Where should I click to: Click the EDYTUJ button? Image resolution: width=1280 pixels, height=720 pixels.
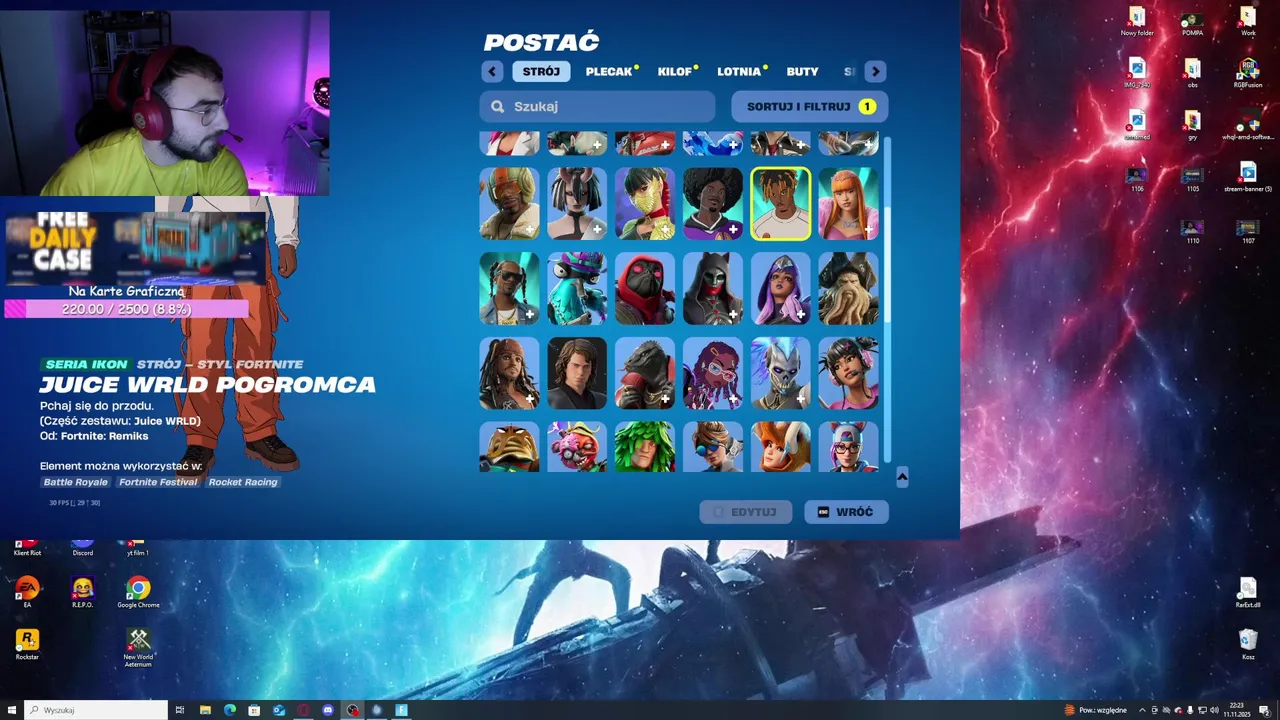(x=746, y=512)
